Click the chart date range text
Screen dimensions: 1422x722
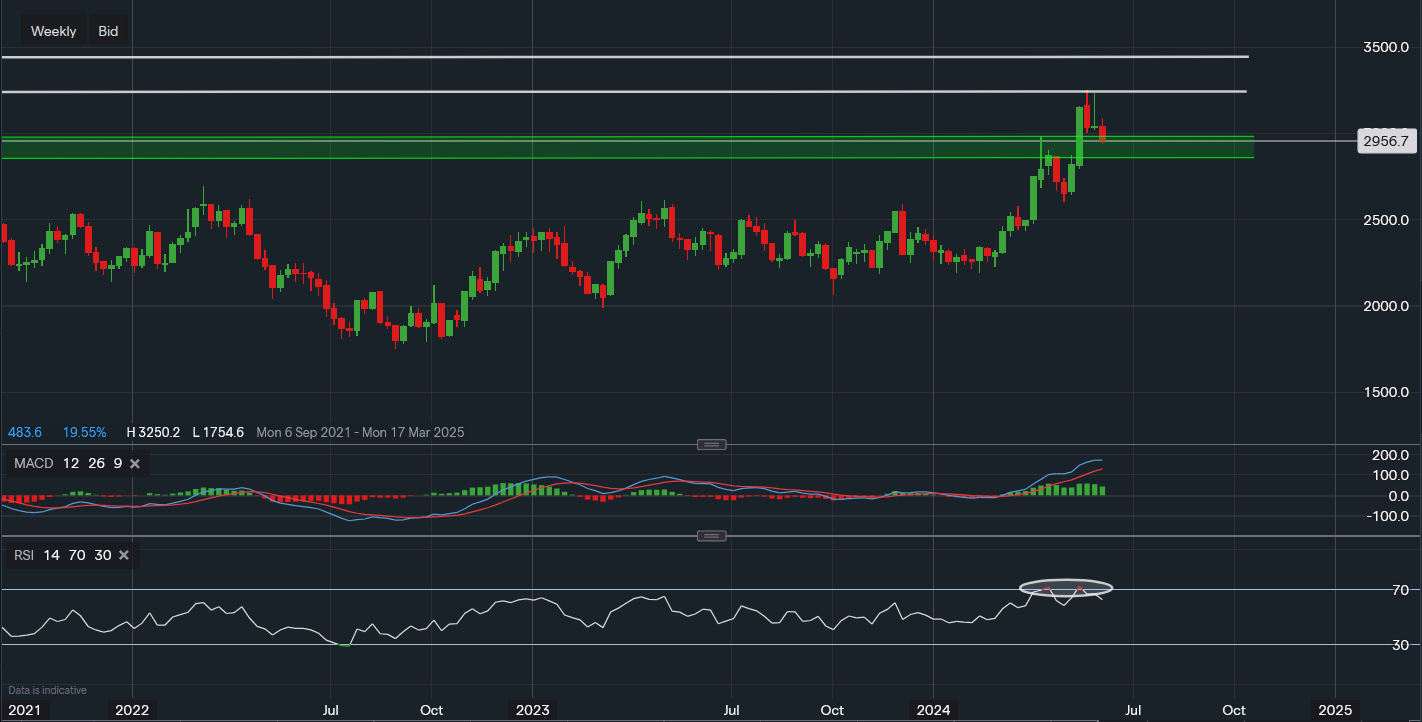[360, 433]
